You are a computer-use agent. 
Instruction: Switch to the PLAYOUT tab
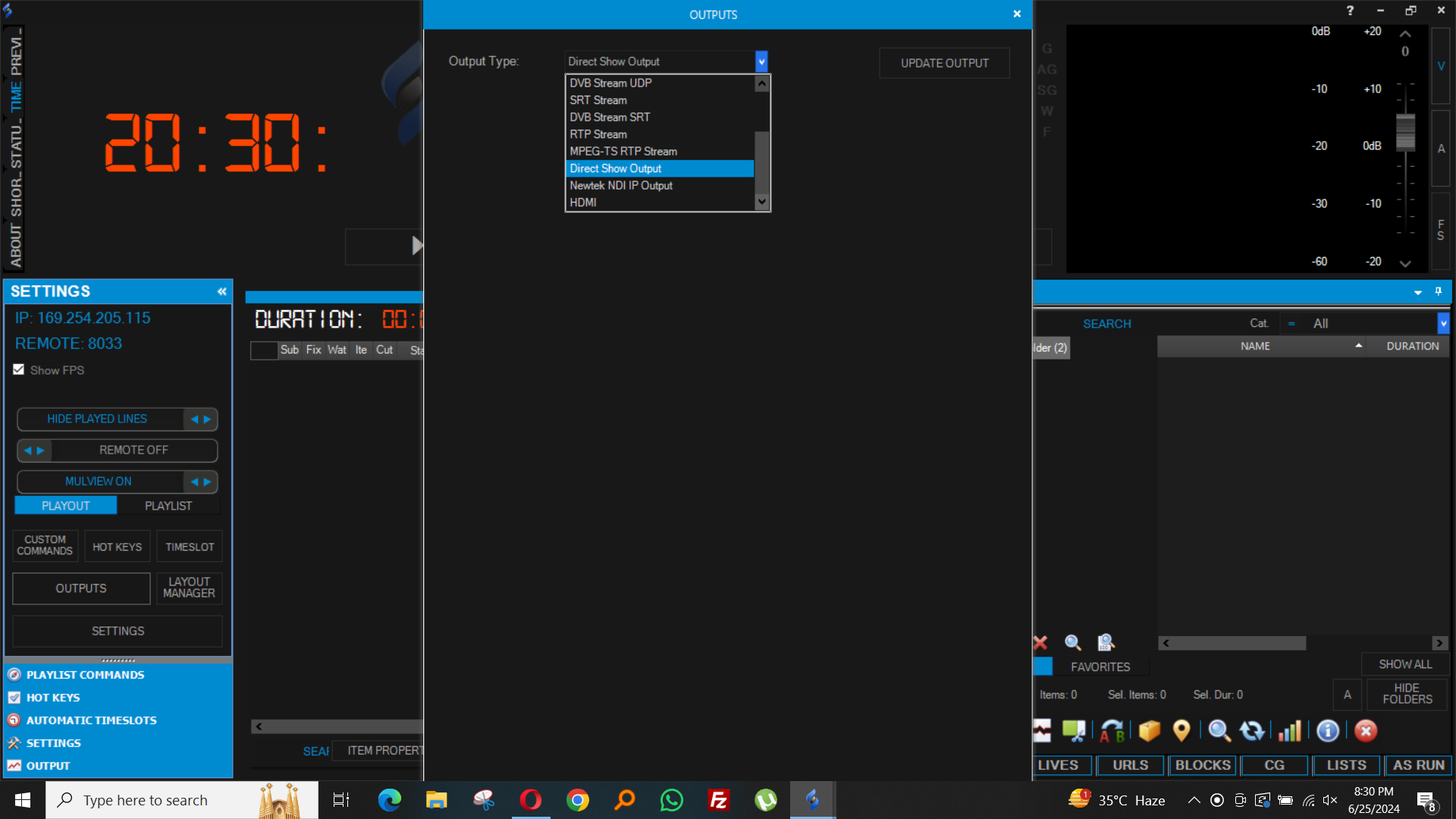[x=66, y=506]
